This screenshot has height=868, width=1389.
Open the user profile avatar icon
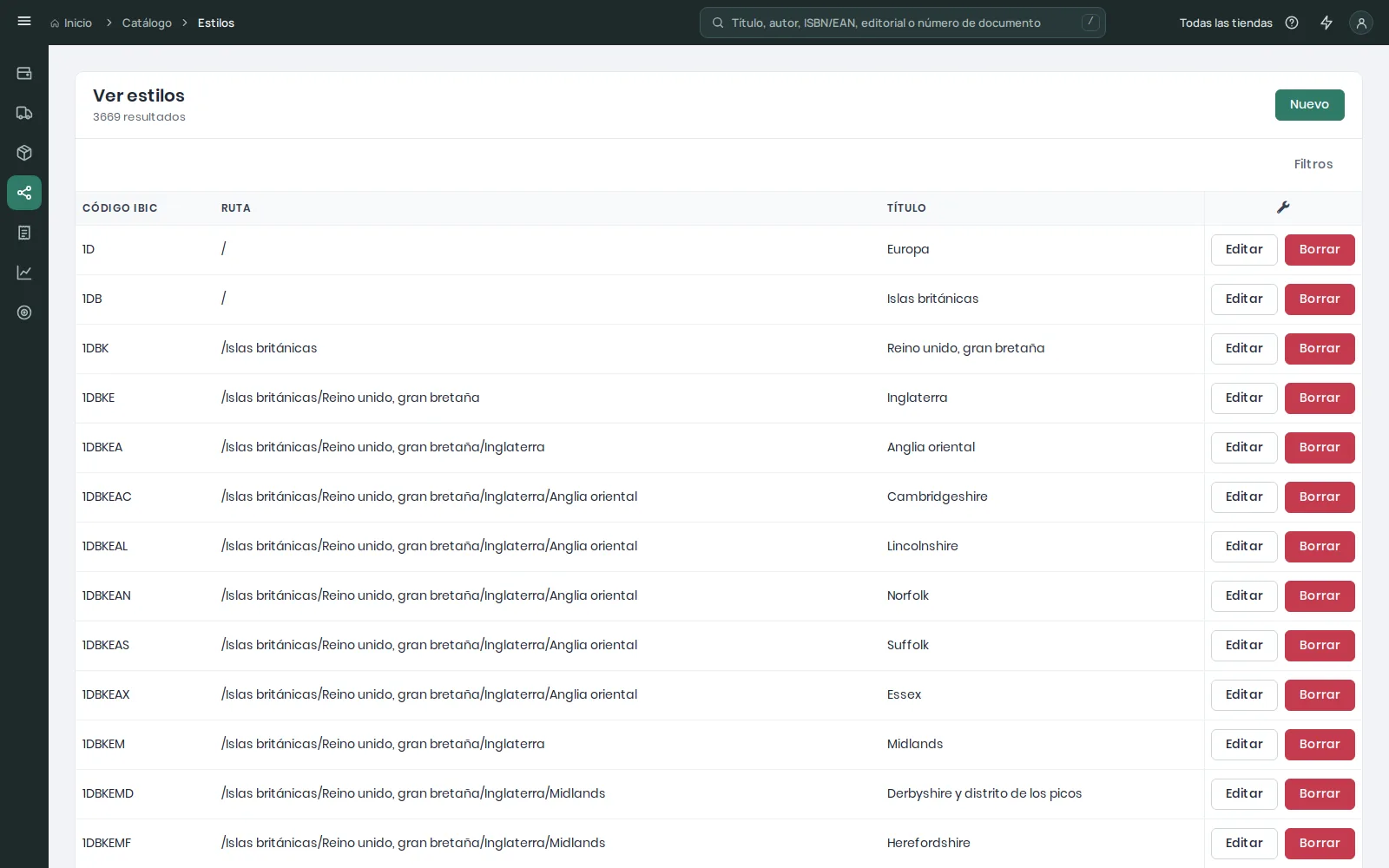1361,23
